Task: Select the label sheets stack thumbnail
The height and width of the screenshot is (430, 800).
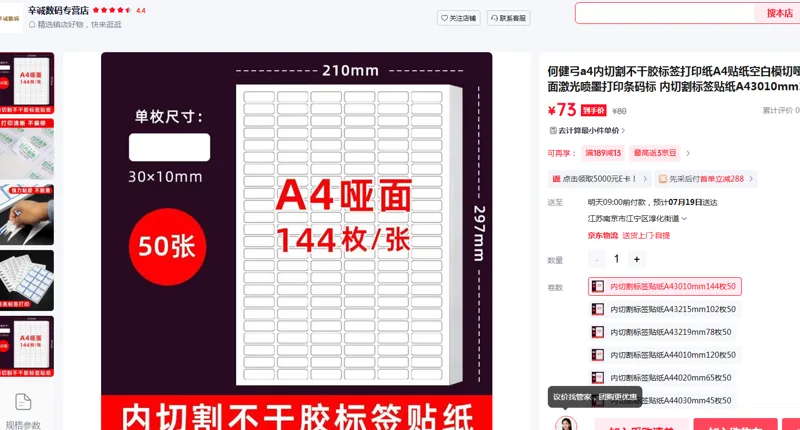Action: pyautogui.click(x=27, y=280)
